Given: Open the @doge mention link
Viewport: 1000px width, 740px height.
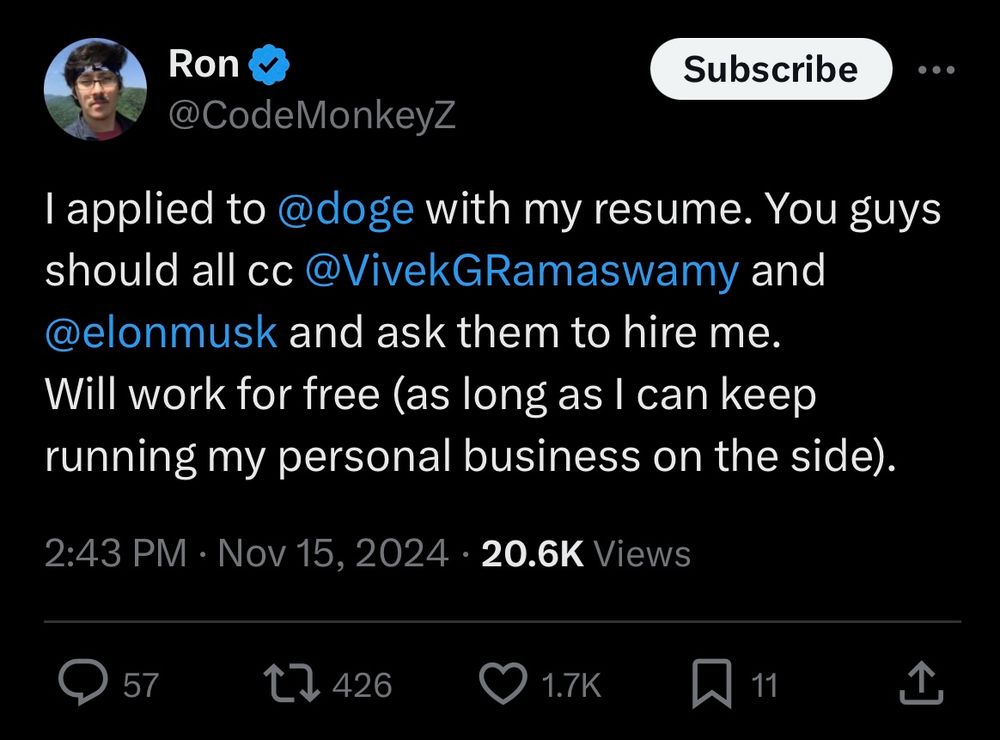Looking at the screenshot, I should (343, 210).
